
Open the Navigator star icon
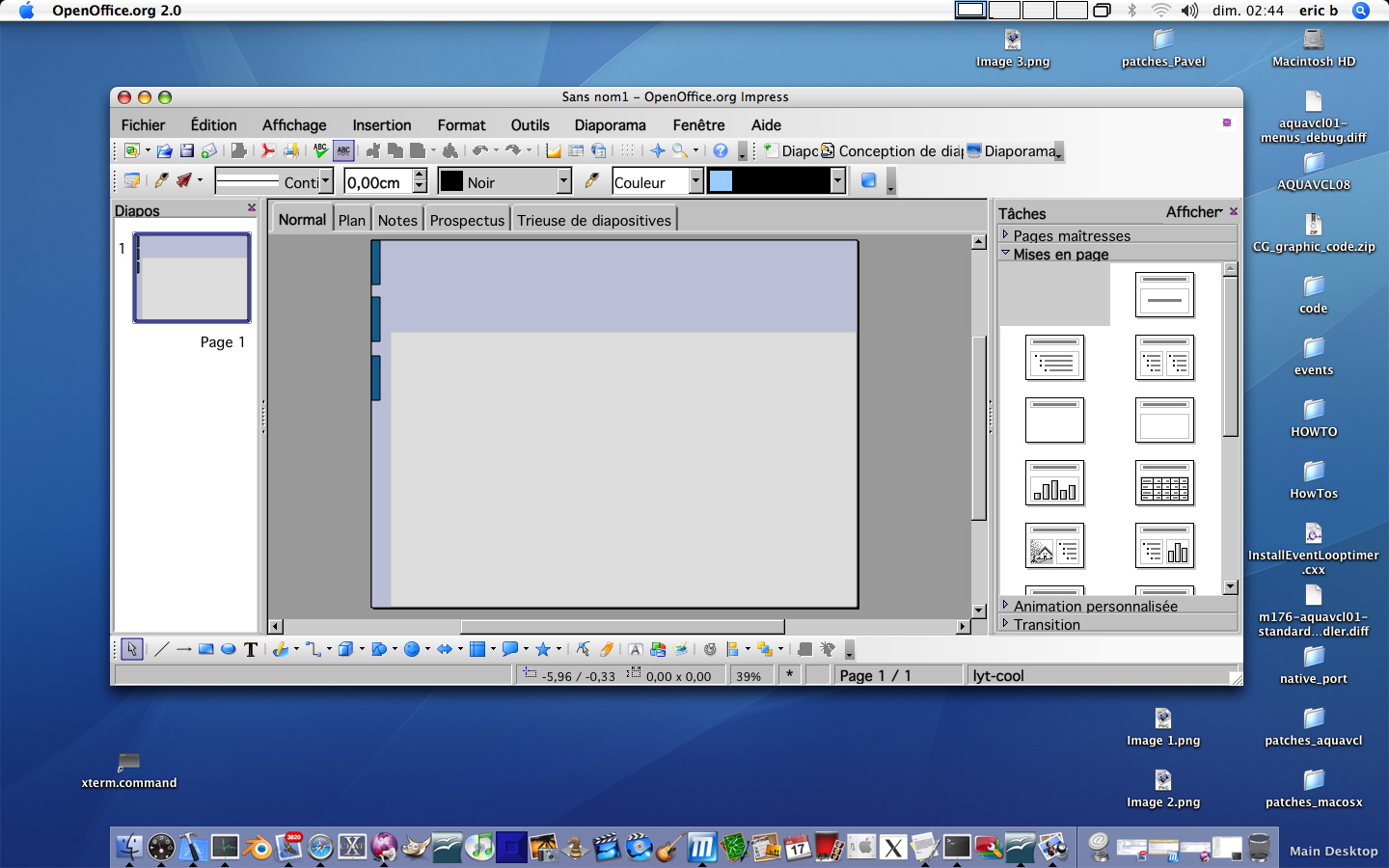(x=658, y=150)
